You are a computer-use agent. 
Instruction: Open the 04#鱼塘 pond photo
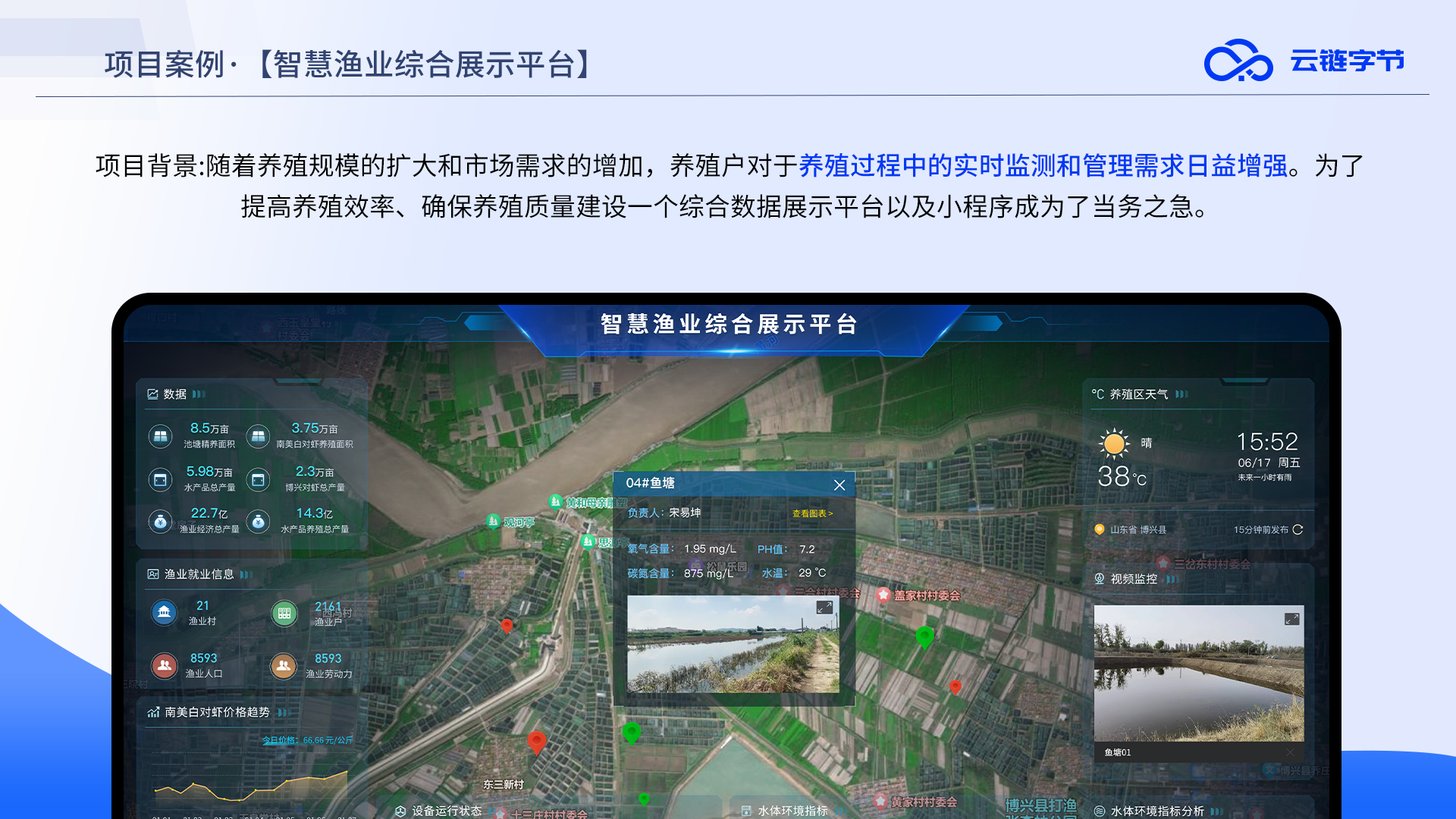tap(733, 644)
